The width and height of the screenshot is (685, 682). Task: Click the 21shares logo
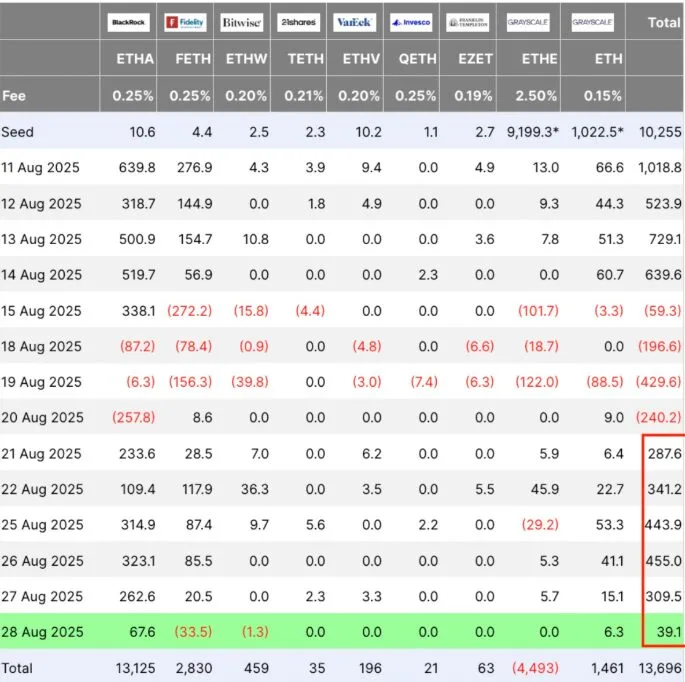[298, 22]
